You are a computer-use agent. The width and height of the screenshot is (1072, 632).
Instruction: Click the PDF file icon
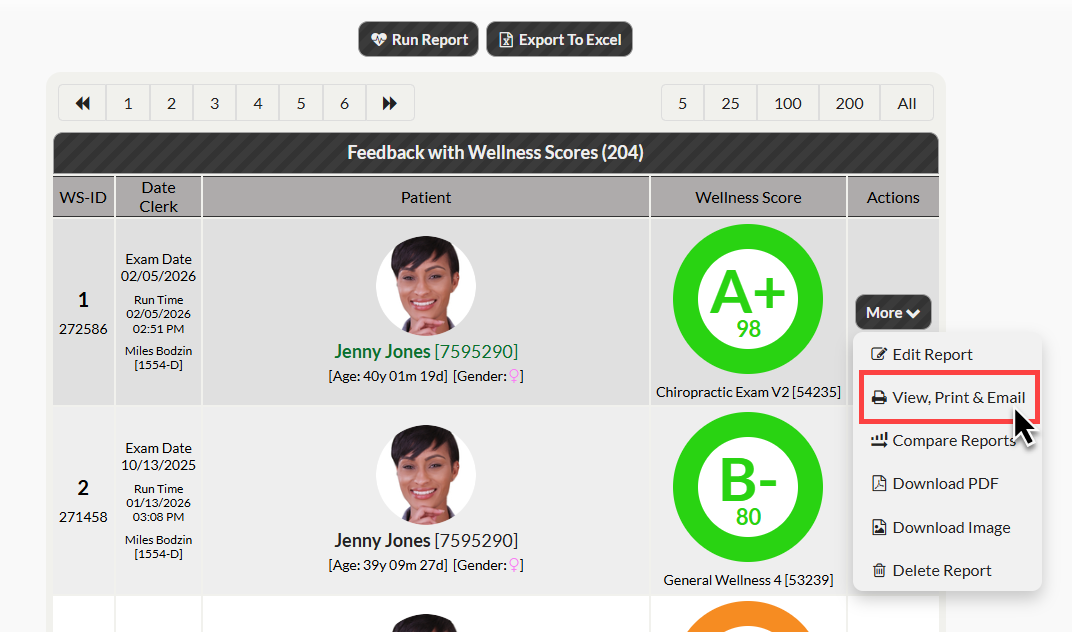(x=879, y=484)
